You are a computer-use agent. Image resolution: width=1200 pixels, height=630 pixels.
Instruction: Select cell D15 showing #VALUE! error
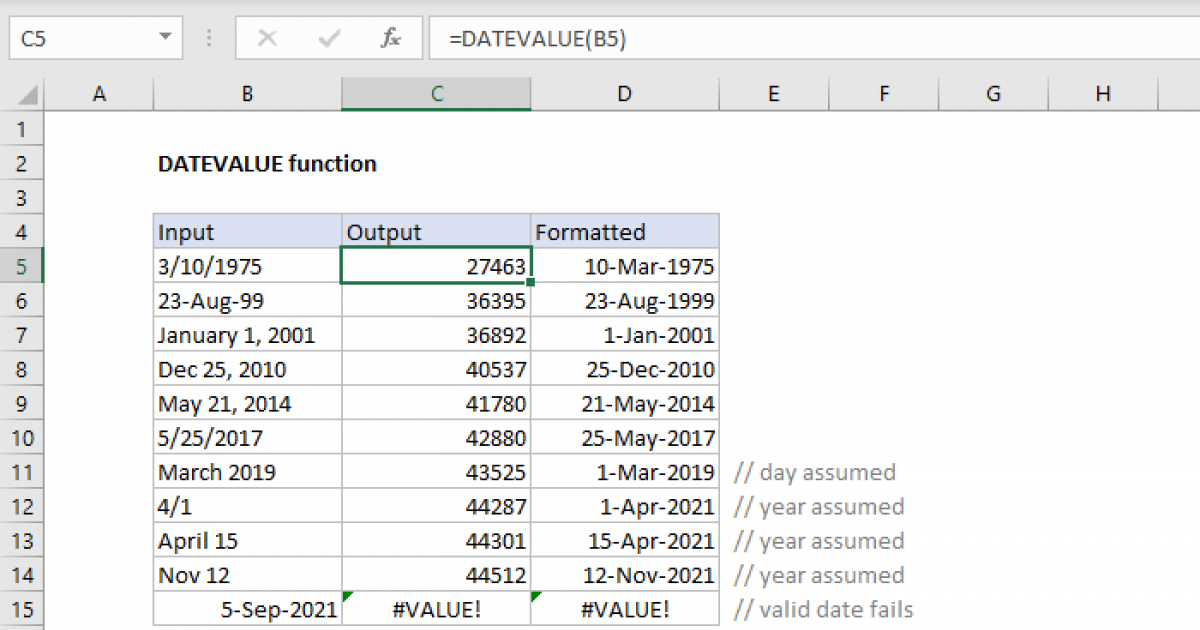click(x=624, y=609)
